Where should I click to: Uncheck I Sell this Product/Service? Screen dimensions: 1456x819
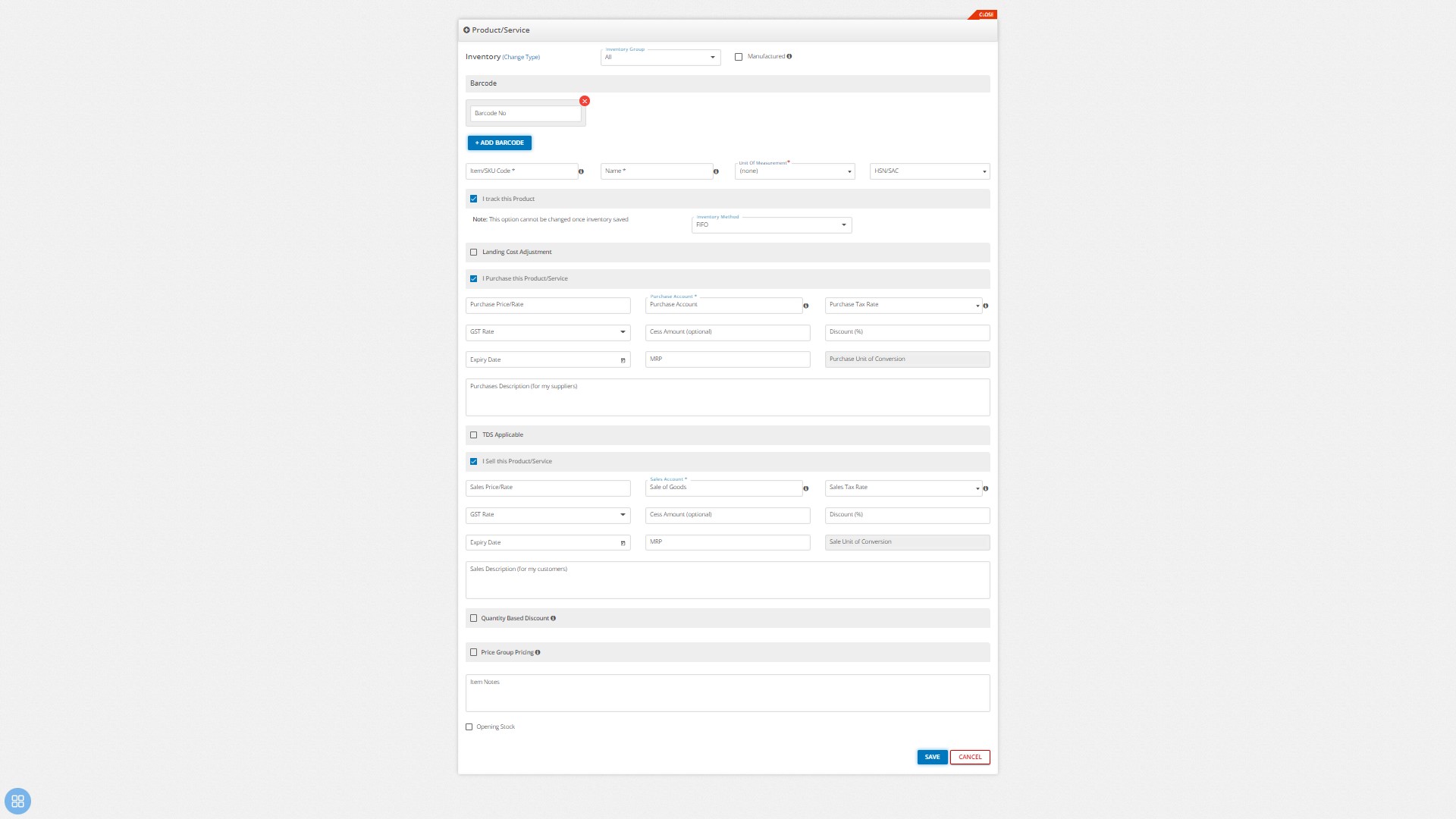(x=474, y=462)
